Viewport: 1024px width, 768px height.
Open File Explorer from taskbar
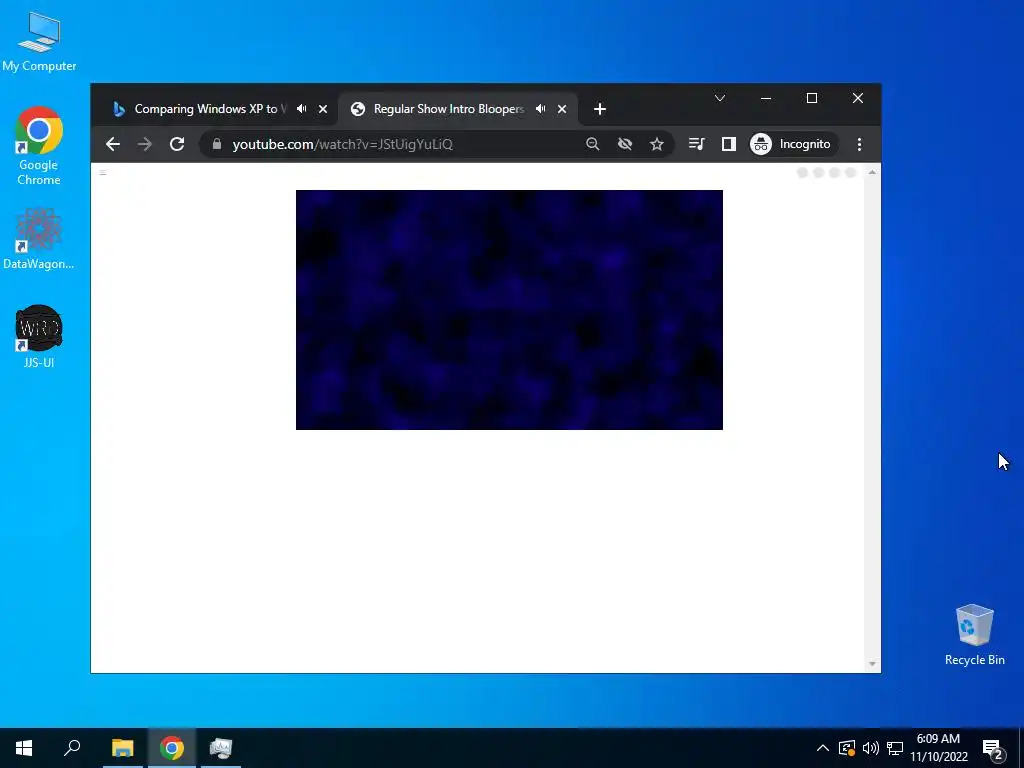pyautogui.click(x=122, y=748)
